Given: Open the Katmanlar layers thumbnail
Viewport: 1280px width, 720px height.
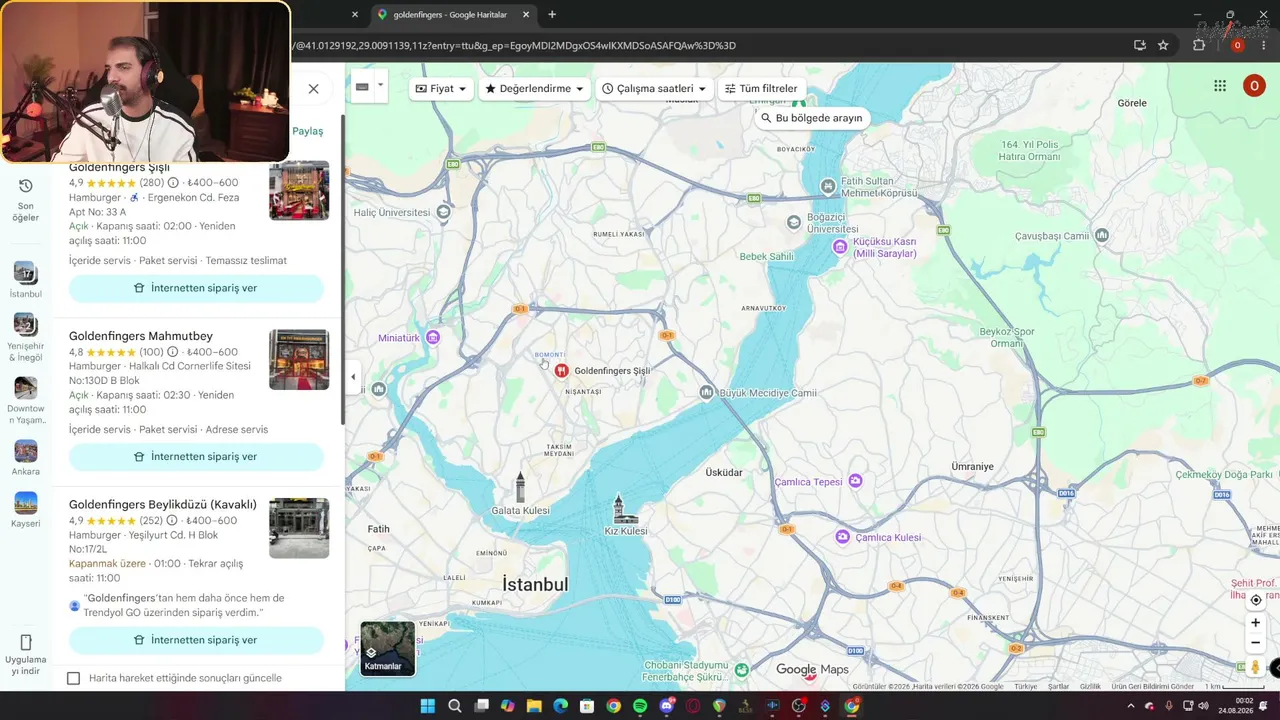Looking at the screenshot, I should 388,649.
